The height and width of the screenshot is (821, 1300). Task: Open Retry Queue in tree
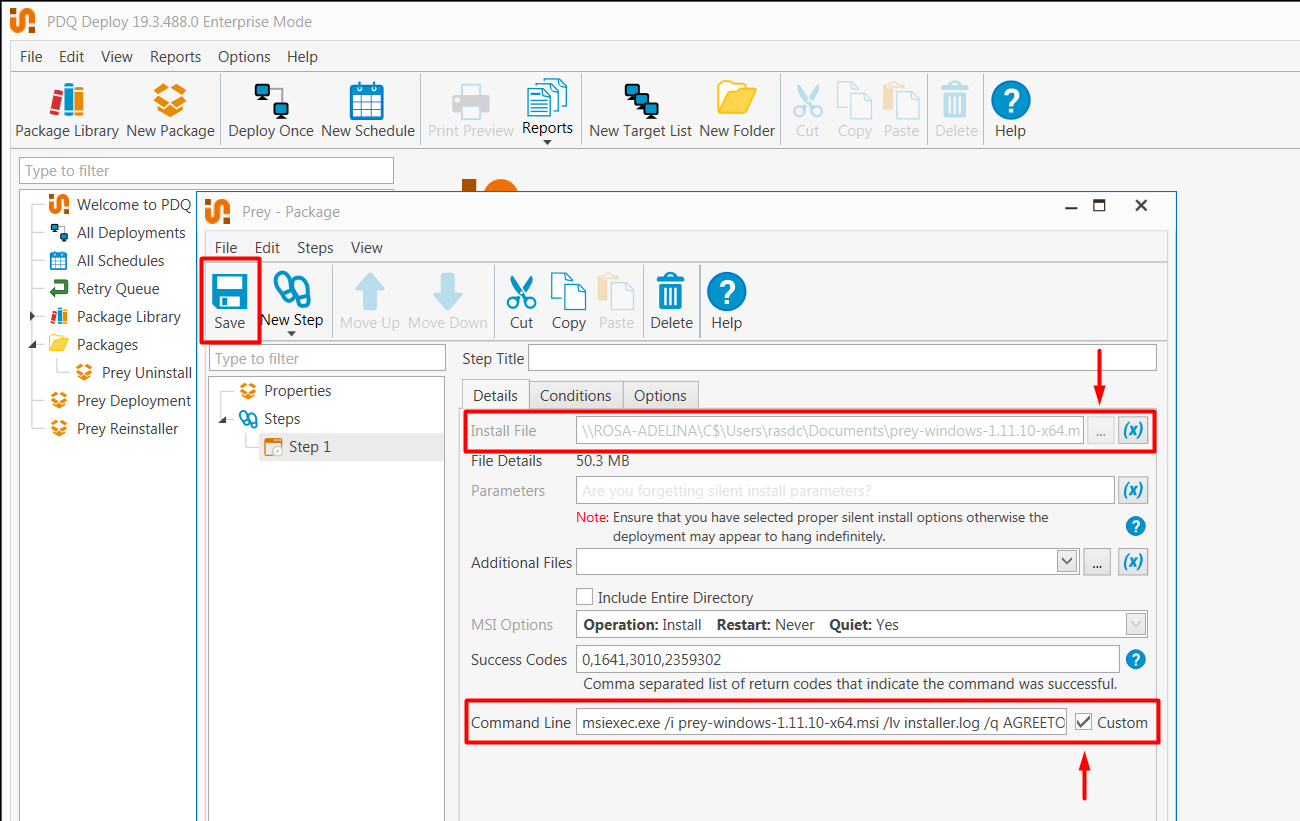[117, 289]
